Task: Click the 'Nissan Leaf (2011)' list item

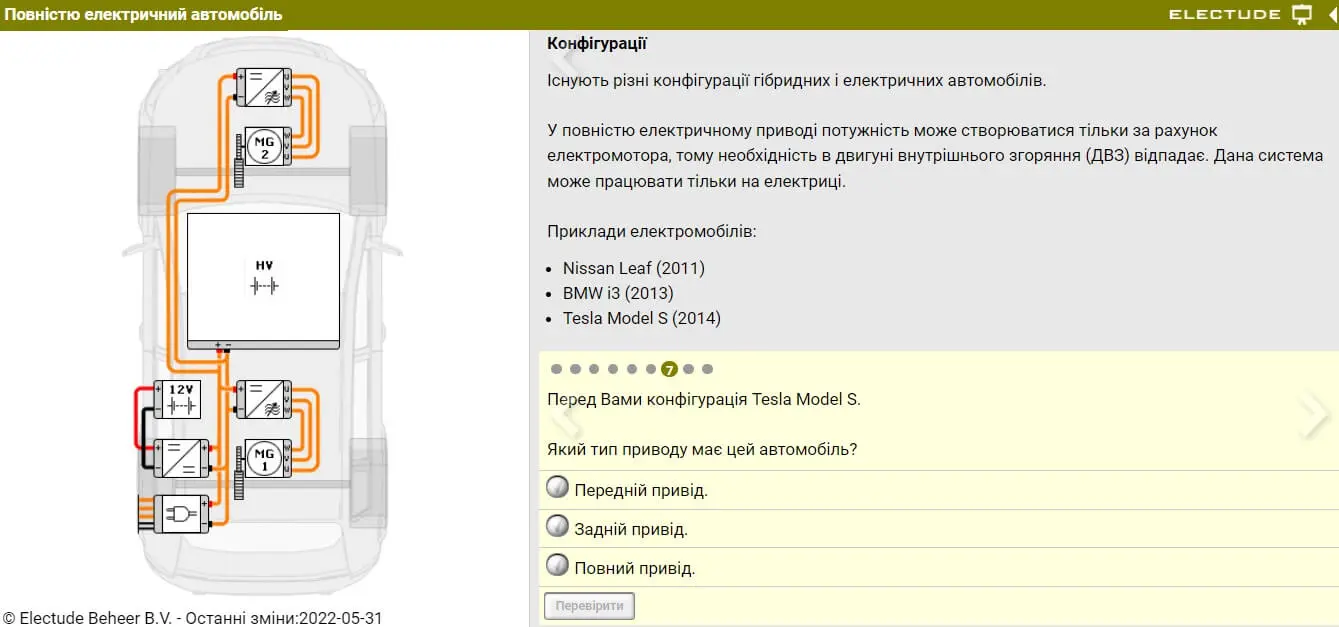Action: tap(634, 268)
